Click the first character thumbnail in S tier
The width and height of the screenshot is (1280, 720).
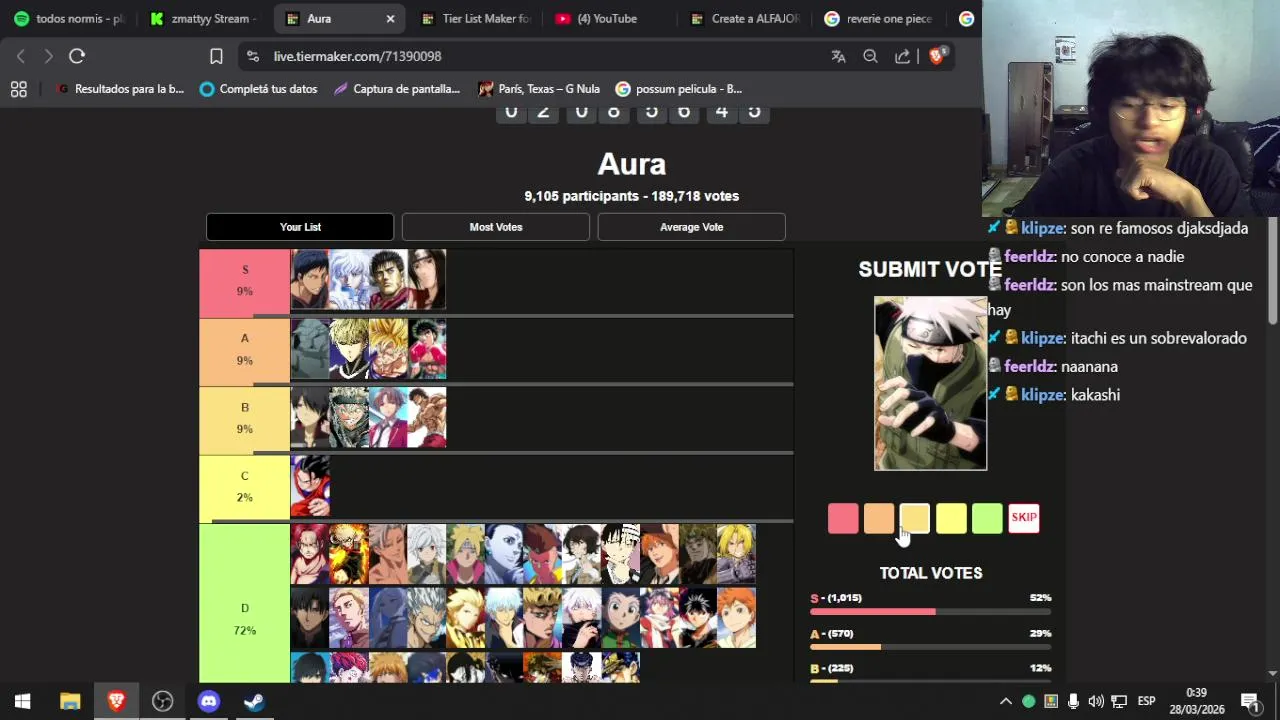pos(310,280)
